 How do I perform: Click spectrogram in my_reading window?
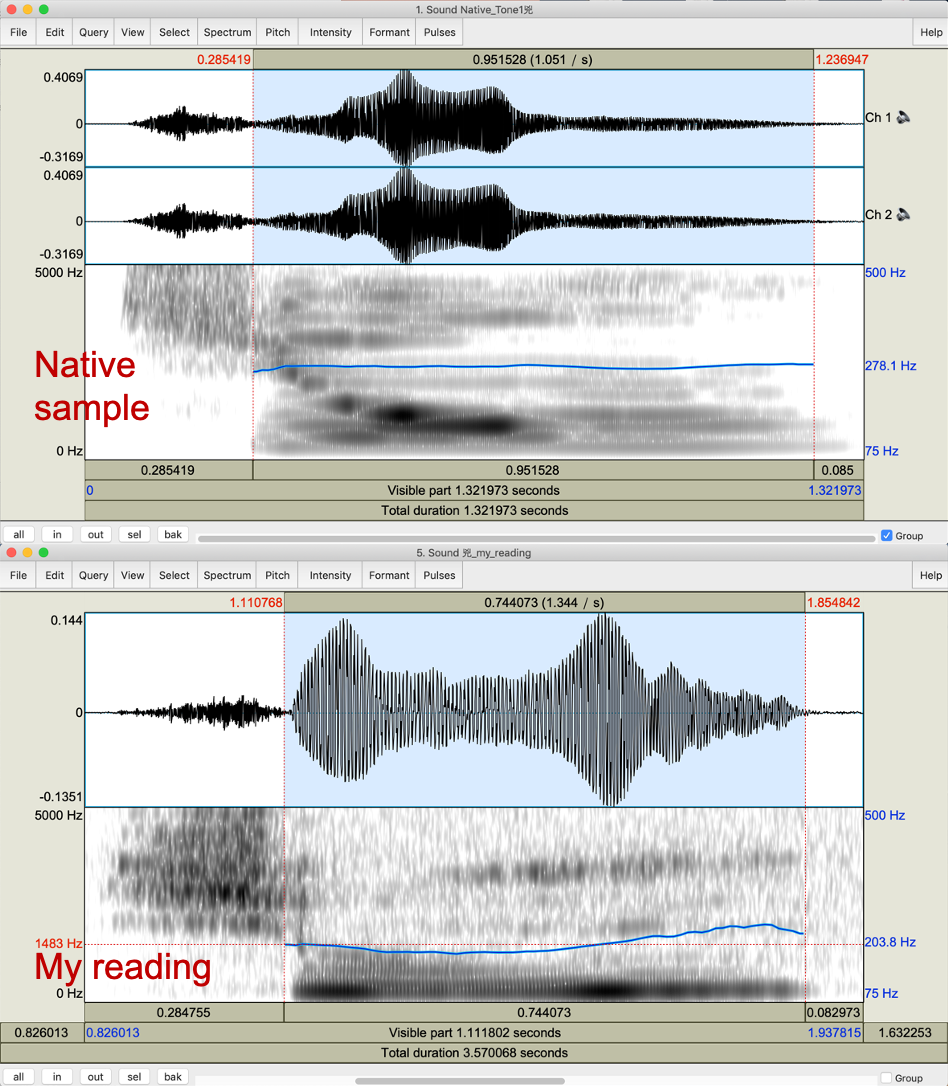(474, 905)
